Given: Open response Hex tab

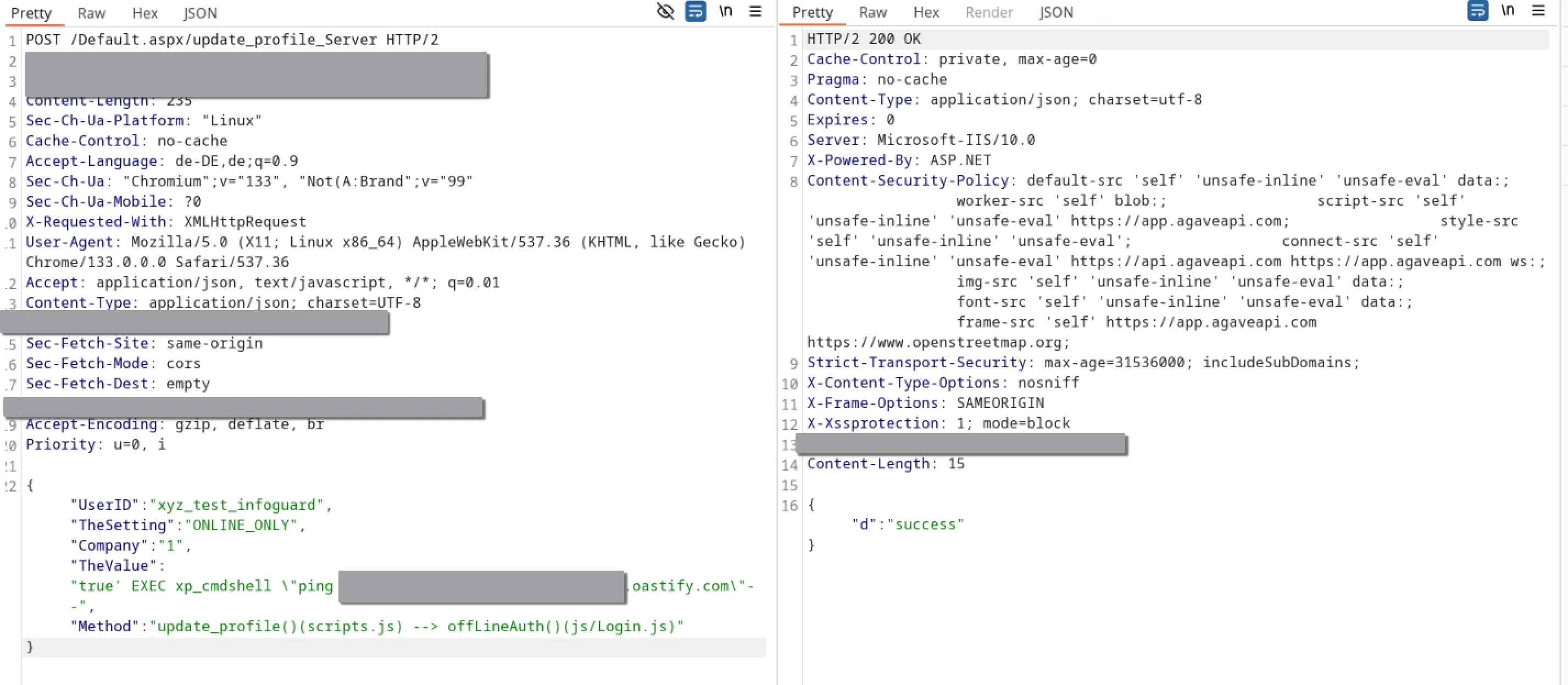Looking at the screenshot, I should point(926,13).
